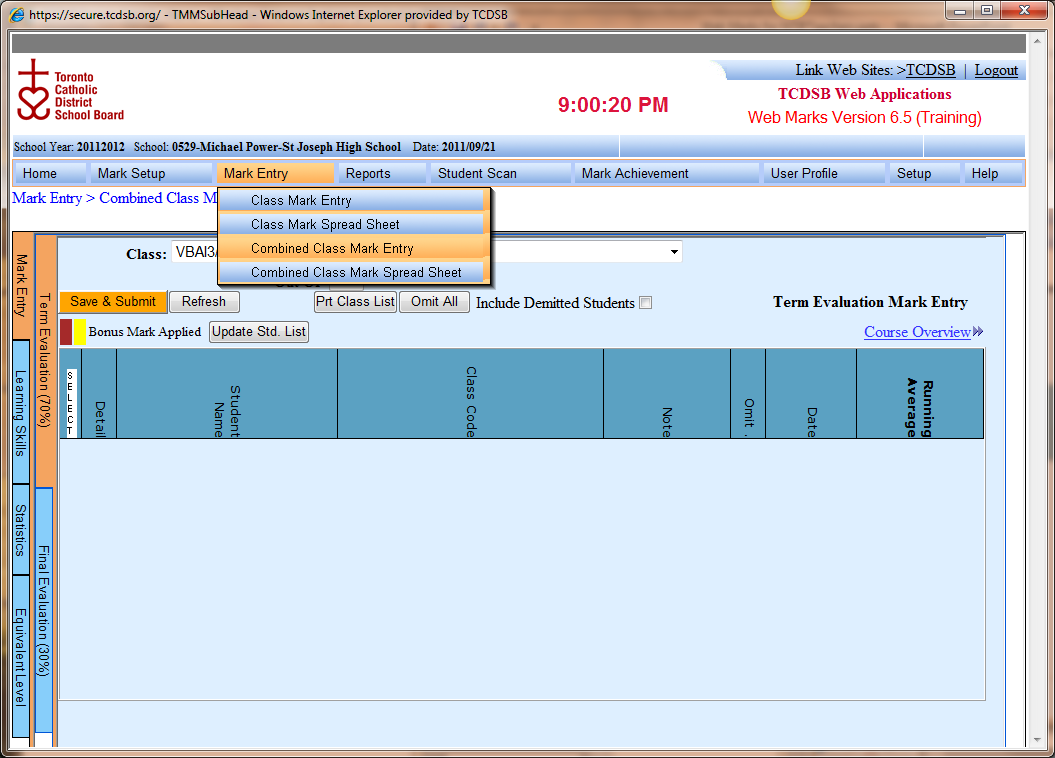Click the Omit All button
Viewport: 1055px width, 758px height.
click(x=434, y=301)
